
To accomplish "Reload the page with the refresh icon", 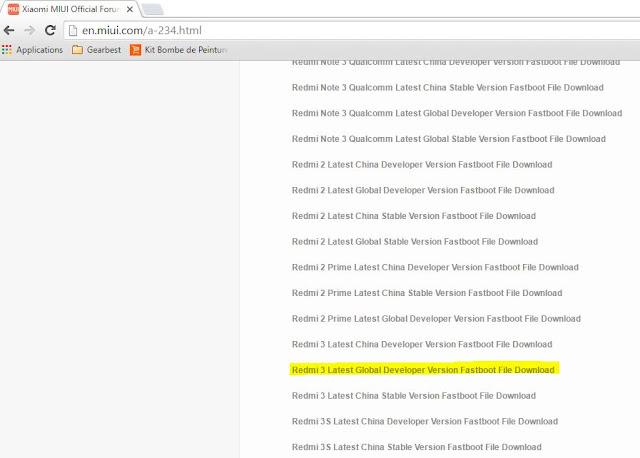I will pyautogui.click(x=50, y=30).
